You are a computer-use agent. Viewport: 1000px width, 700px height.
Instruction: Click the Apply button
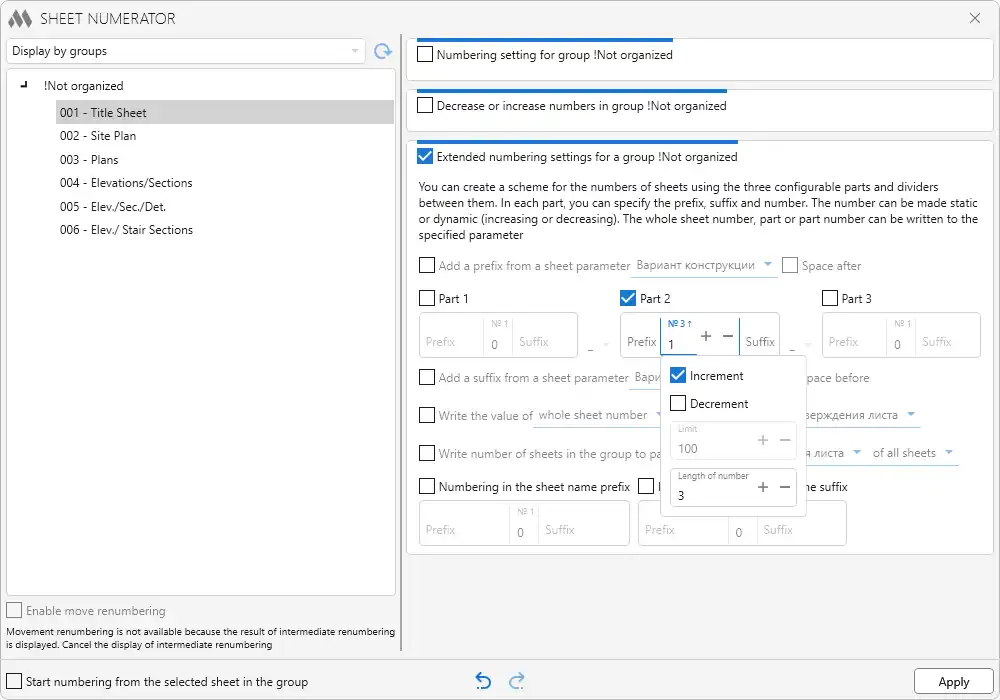953,681
